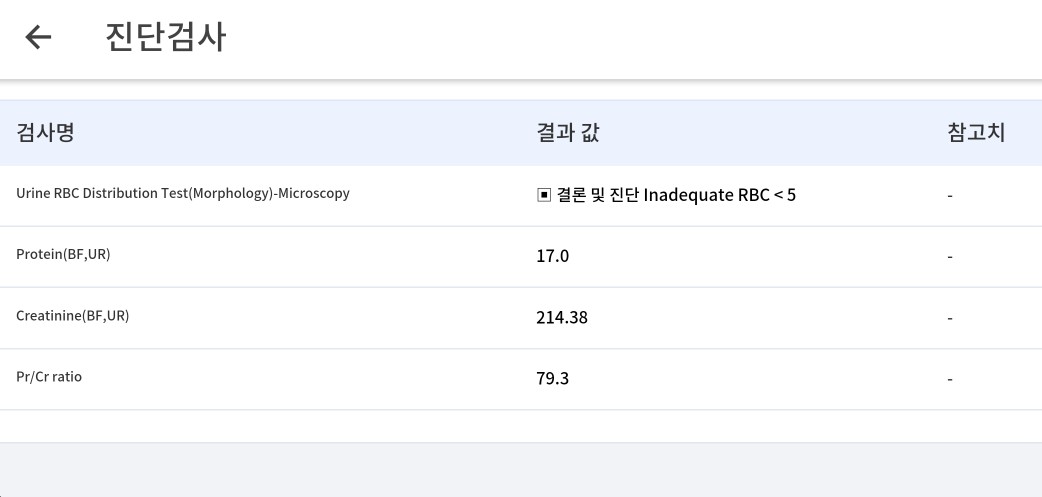Select the Creatinine(BF,UR) test name
Screen dimensions: 1042x497
click(72, 316)
